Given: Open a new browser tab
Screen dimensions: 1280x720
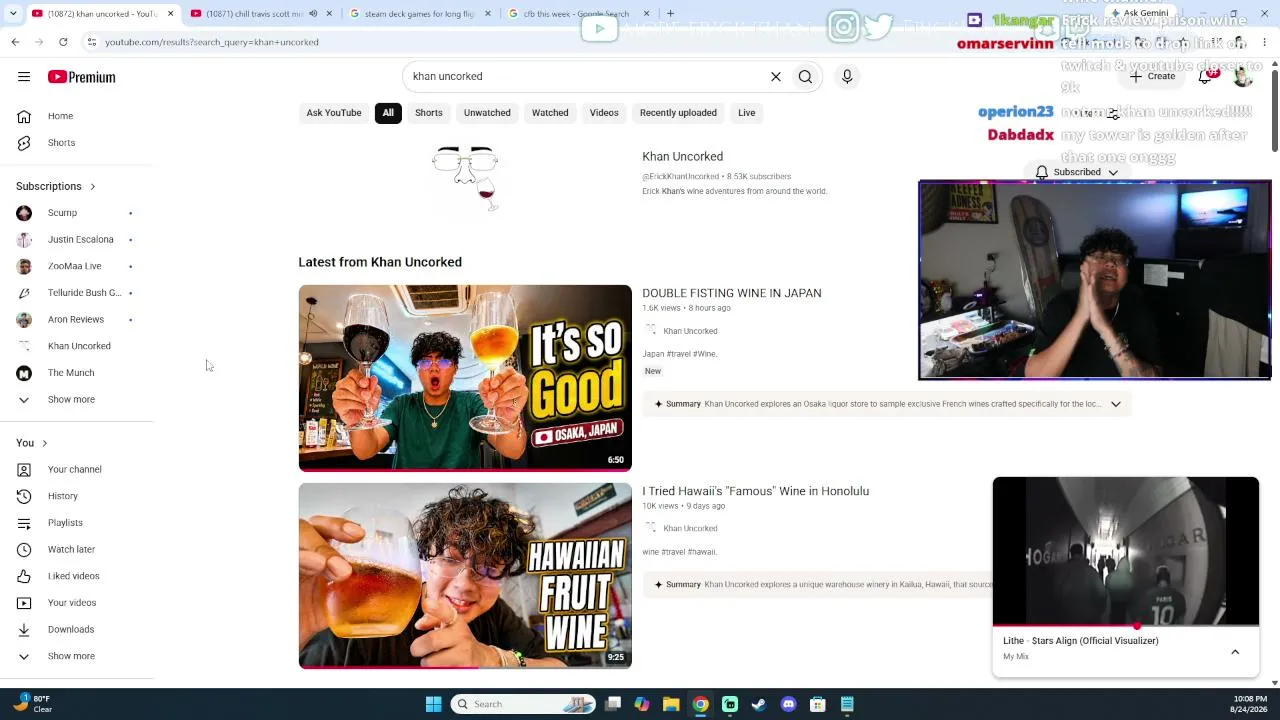Looking at the screenshot, I should tap(670, 14).
